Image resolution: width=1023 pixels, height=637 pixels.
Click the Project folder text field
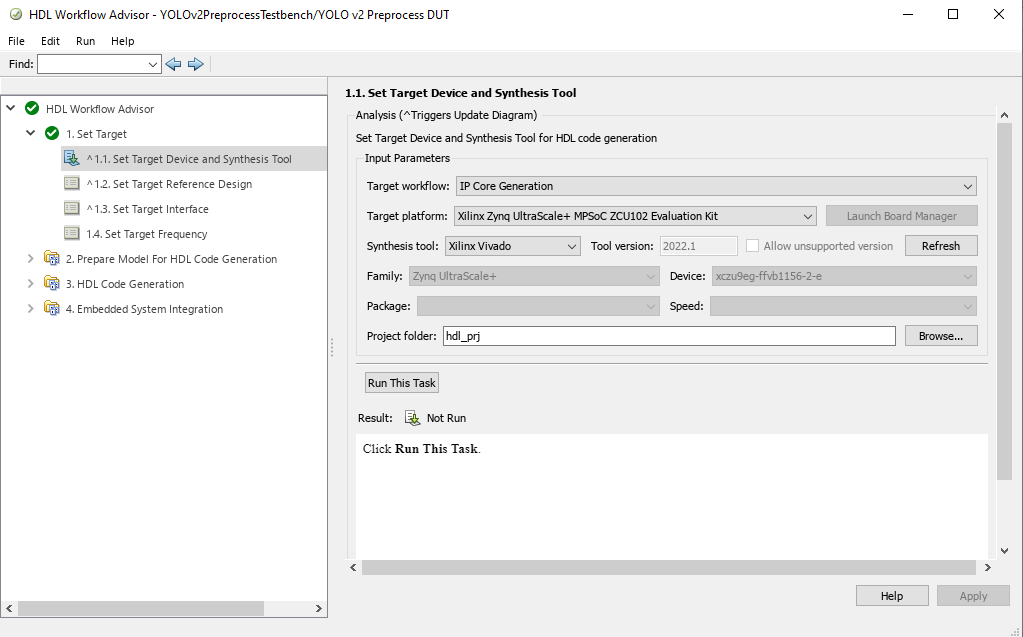point(668,337)
